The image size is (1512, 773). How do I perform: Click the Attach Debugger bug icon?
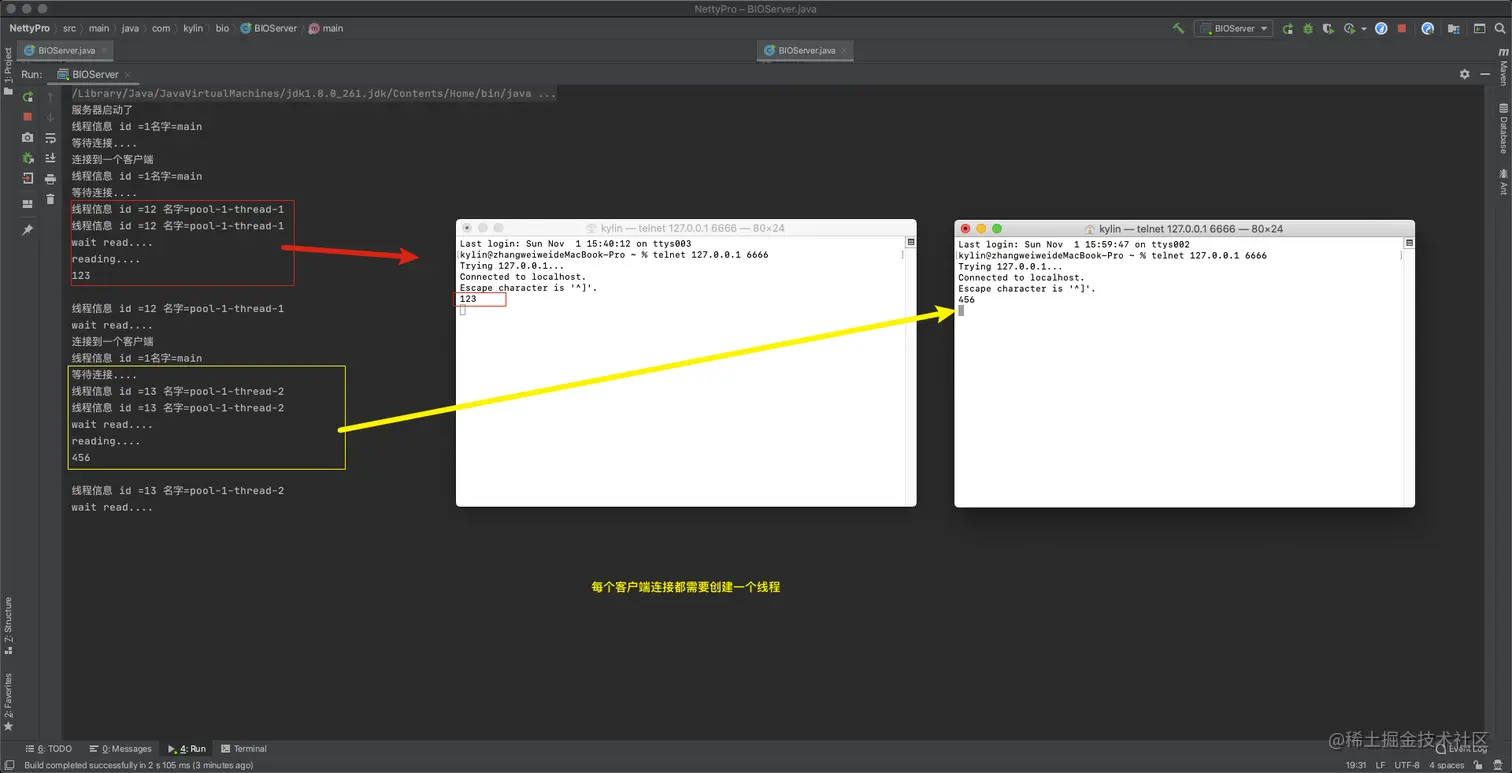(x=27, y=158)
